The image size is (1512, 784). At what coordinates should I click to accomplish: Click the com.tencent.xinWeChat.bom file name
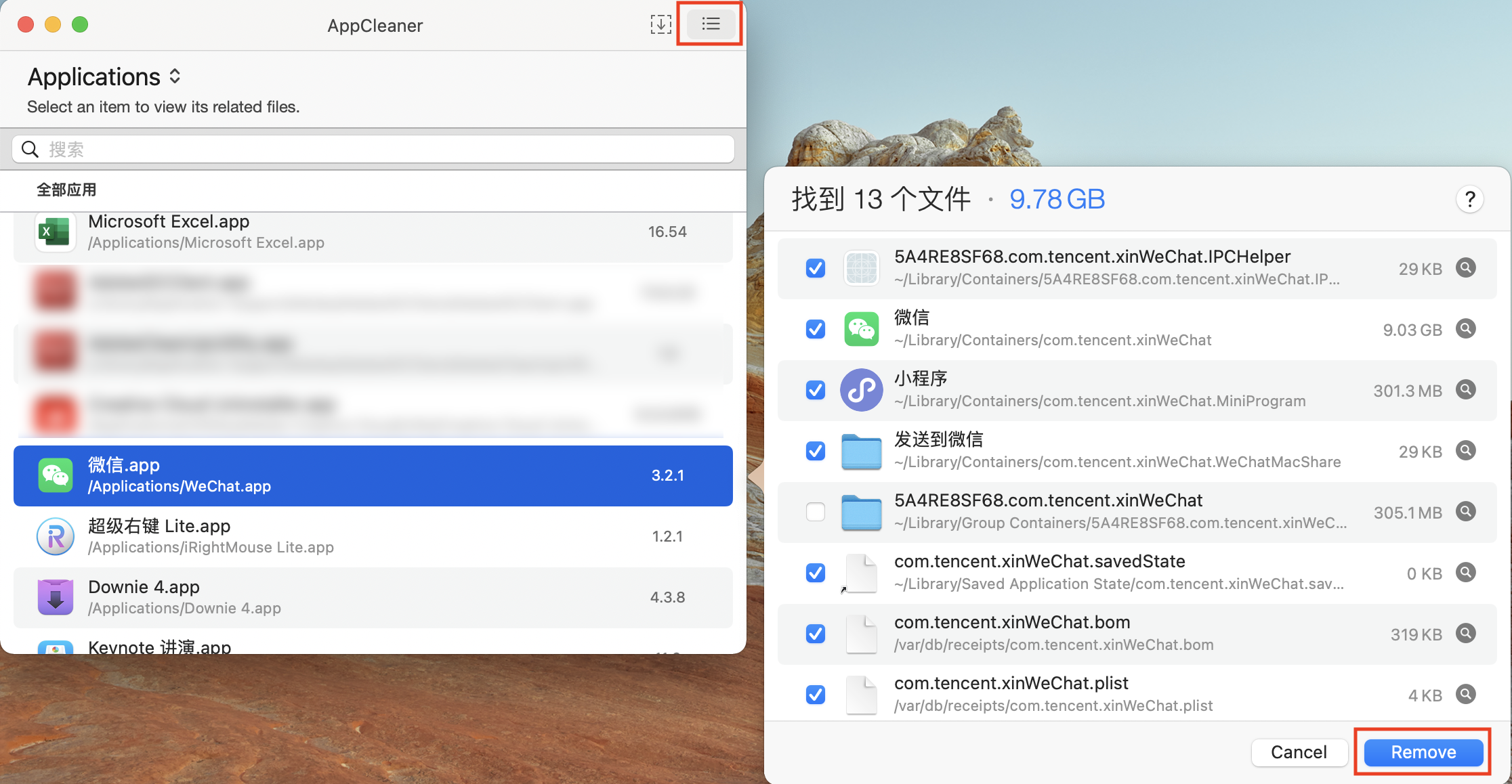pyautogui.click(x=1012, y=622)
